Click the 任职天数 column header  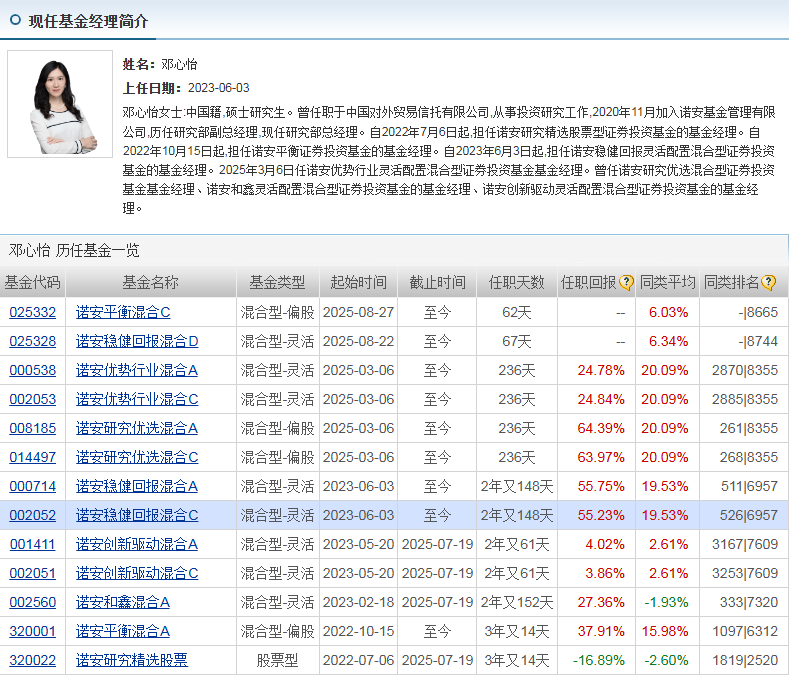517,282
